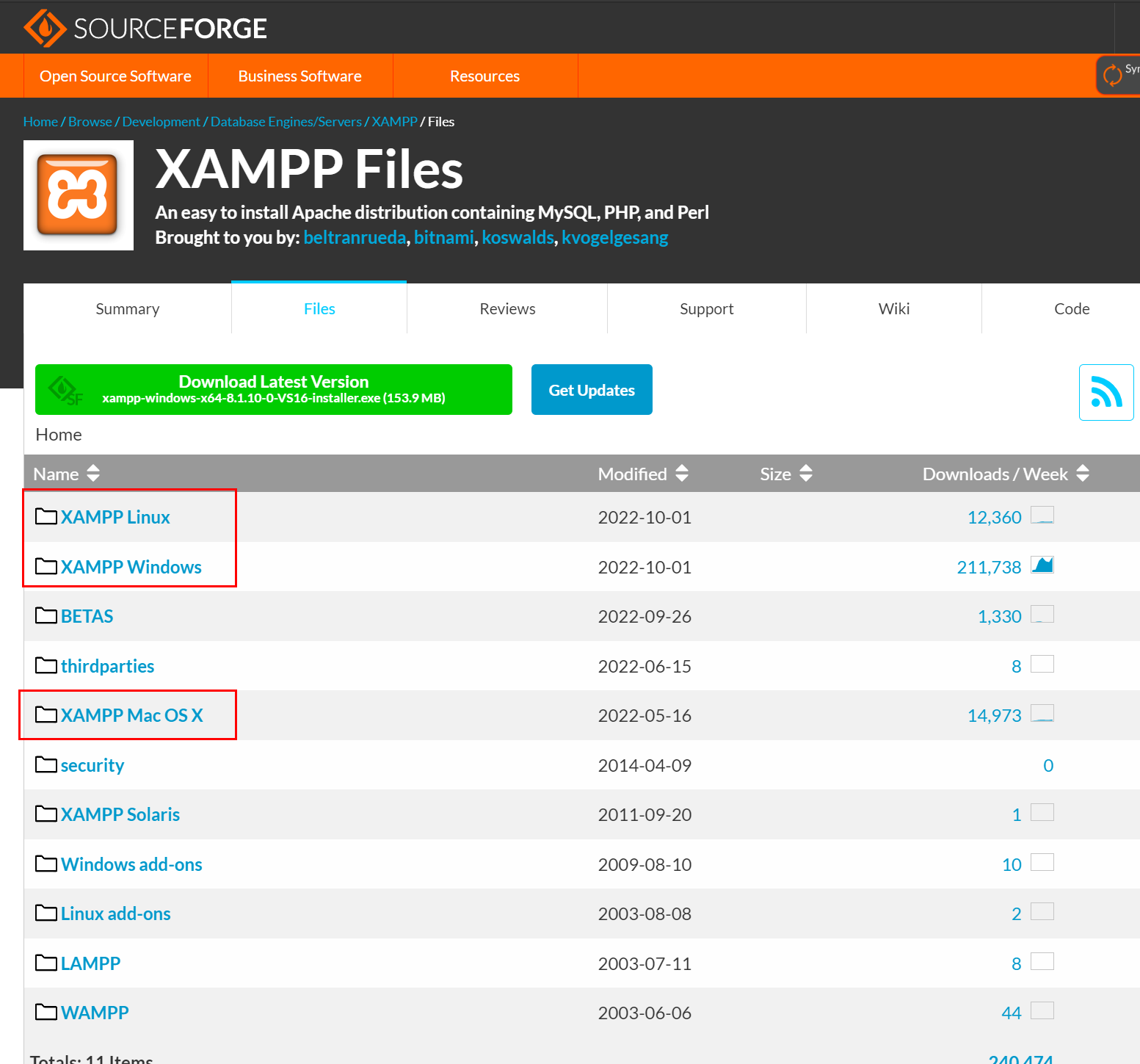Sort files by Name column arrows
This screenshot has width=1140, height=1064.
pos(93,473)
